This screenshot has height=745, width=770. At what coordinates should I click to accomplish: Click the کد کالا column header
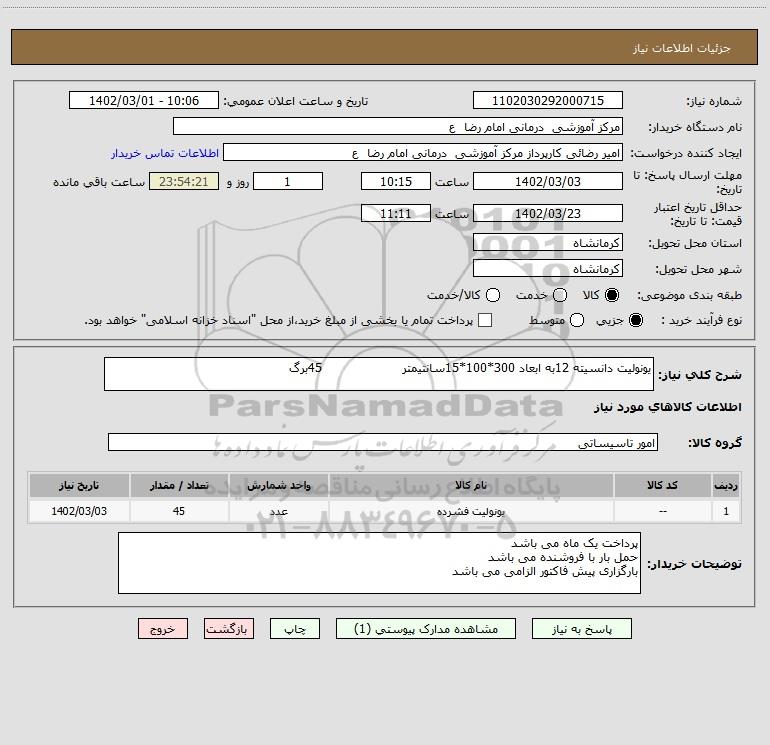click(x=662, y=485)
